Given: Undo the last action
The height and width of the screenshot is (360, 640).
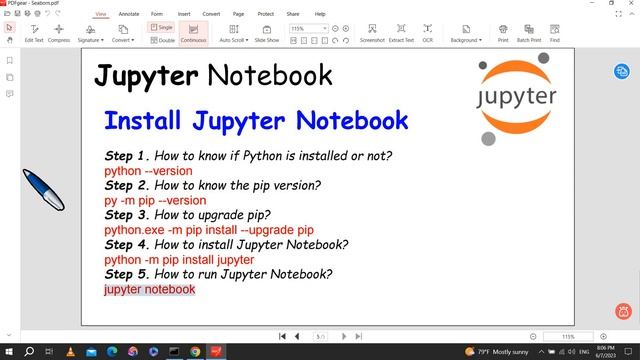Looking at the screenshot, I should (x=47, y=13).
